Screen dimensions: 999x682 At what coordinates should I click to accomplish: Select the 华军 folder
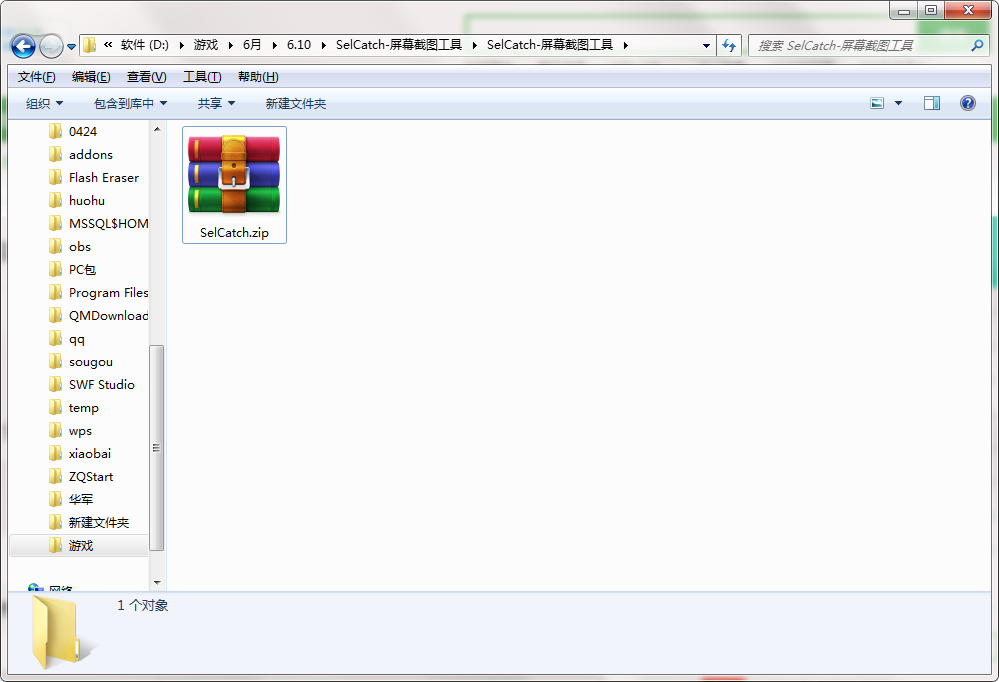pyautogui.click(x=81, y=500)
